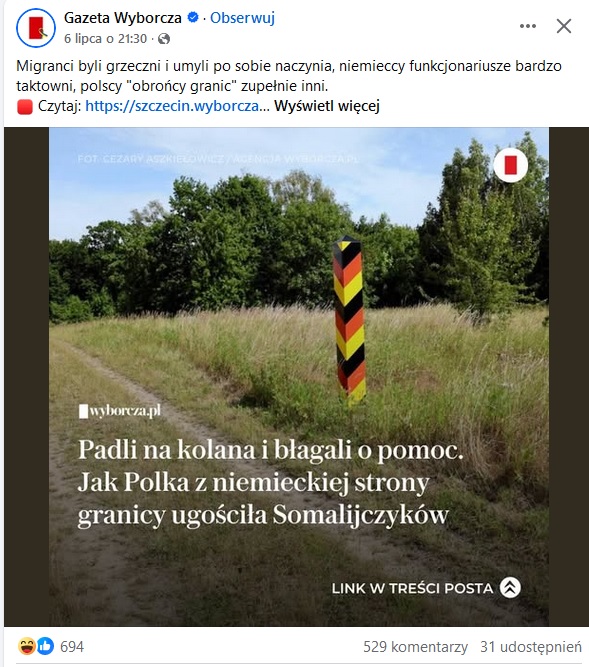Image resolution: width=589 pixels, height=667 pixels.
Task: Close the post with the X button
Action: (564, 26)
